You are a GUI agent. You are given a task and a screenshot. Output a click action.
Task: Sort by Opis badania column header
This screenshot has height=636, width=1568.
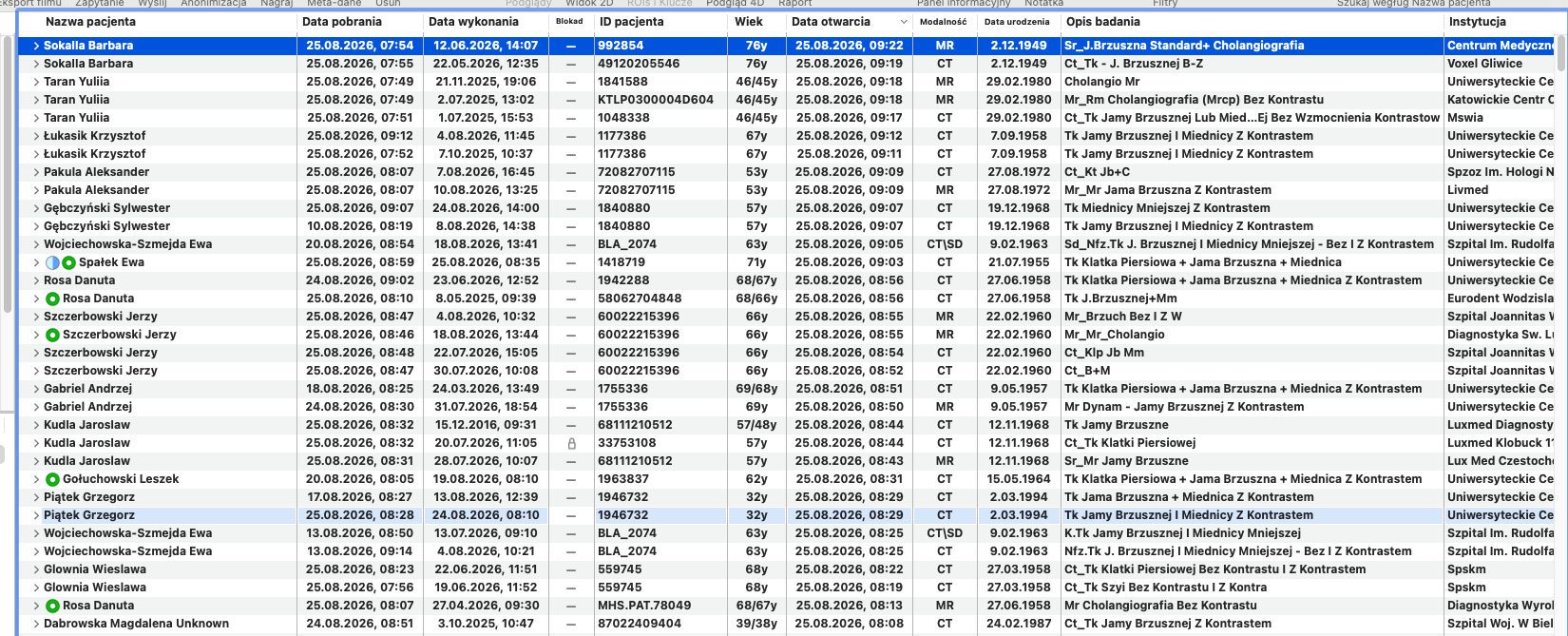coord(1102,22)
